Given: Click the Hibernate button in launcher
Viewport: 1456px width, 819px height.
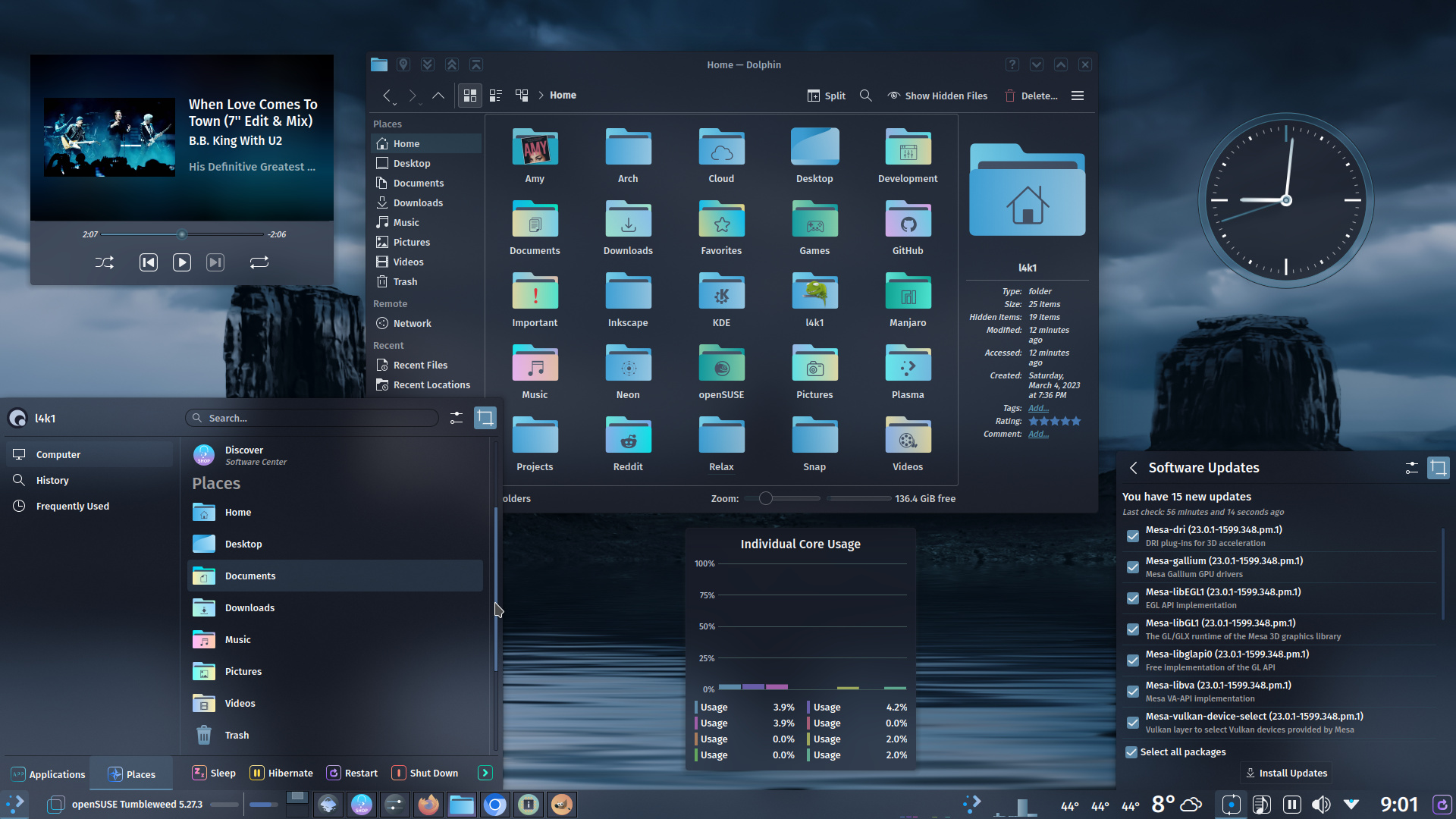Looking at the screenshot, I should [x=281, y=773].
